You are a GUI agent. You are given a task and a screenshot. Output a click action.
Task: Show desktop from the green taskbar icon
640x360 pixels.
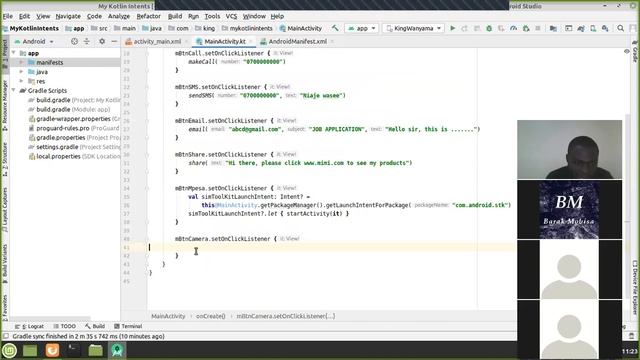[30, 350]
